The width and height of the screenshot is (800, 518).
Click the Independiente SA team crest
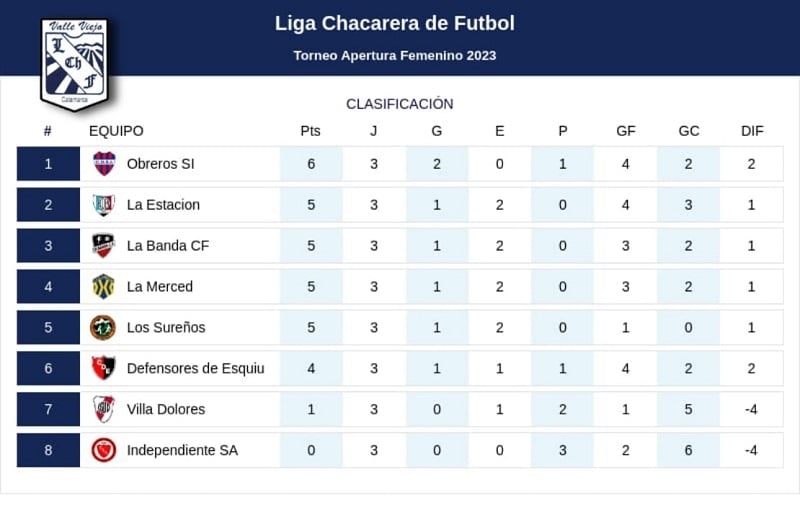click(103, 450)
